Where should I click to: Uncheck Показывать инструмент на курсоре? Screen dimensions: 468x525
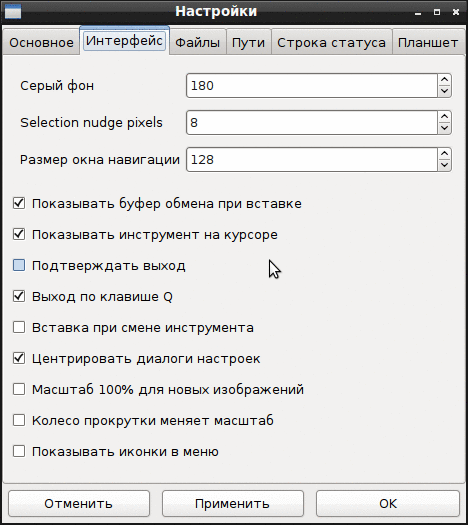(19, 234)
